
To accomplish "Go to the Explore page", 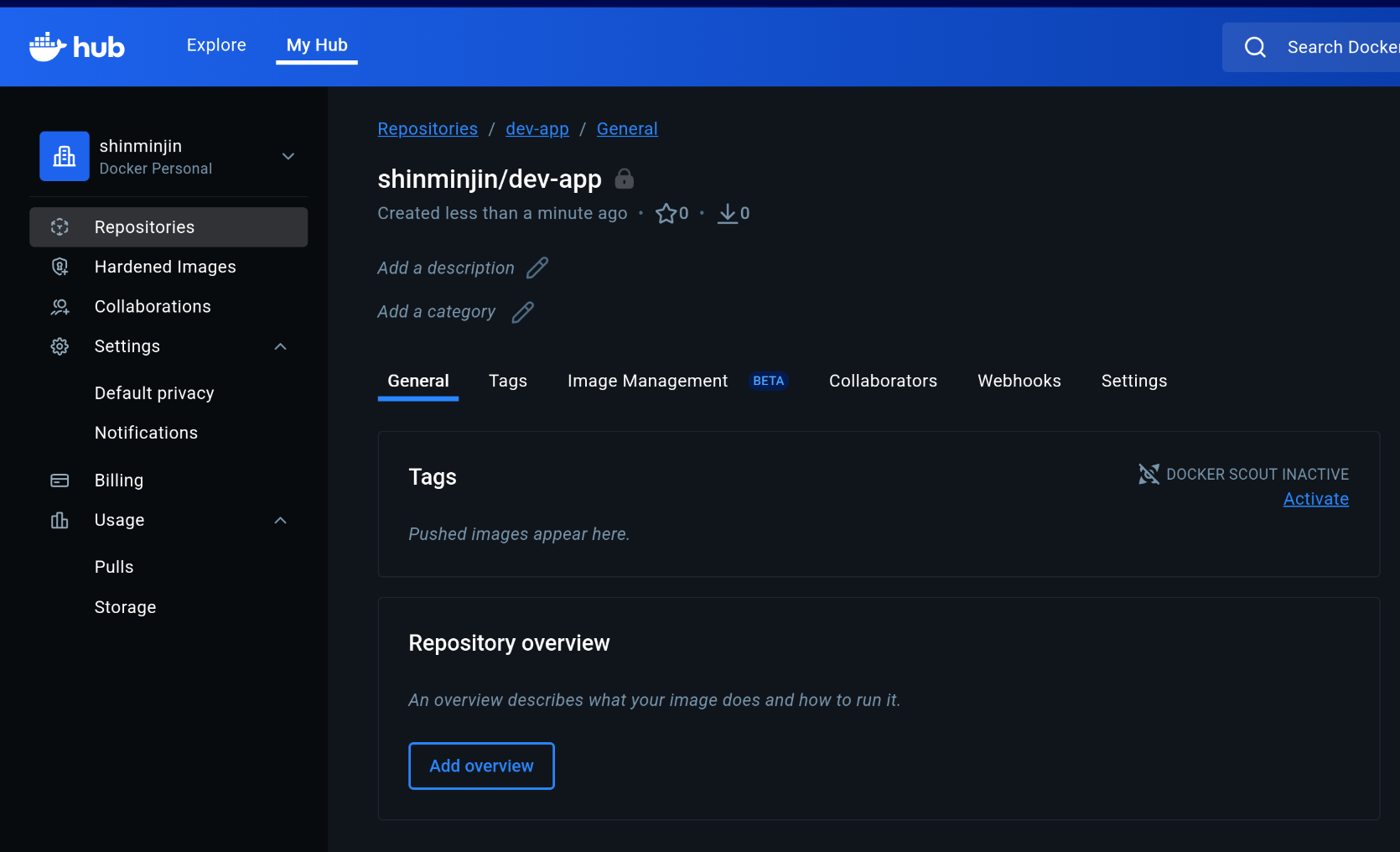I will (216, 45).
